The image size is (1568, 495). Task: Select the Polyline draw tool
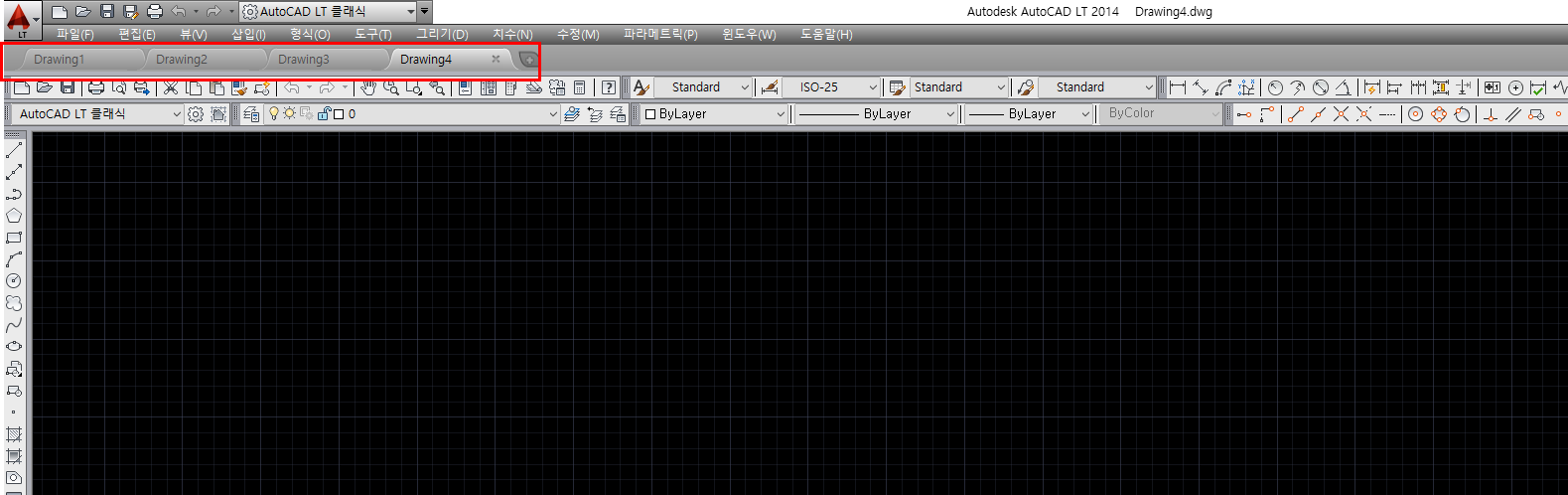point(14,194)
